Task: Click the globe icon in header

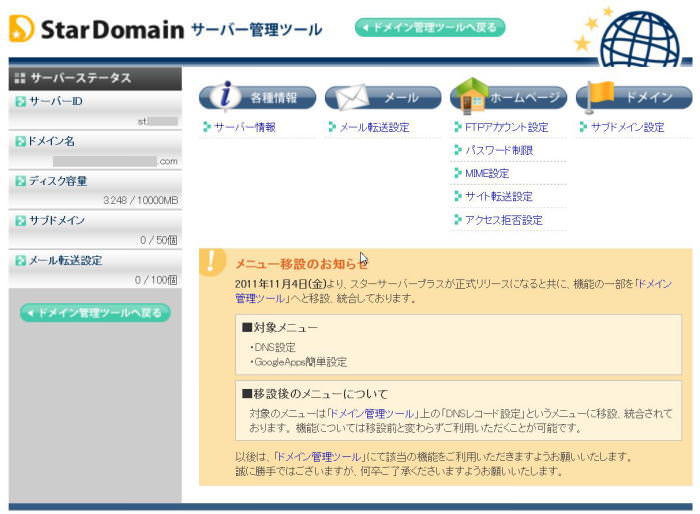Action: 641,39
